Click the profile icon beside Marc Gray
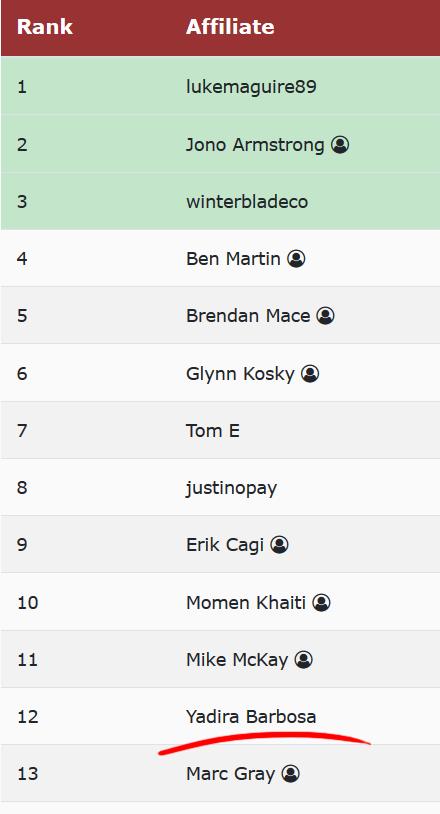The image size is (440, 814). 291,774
